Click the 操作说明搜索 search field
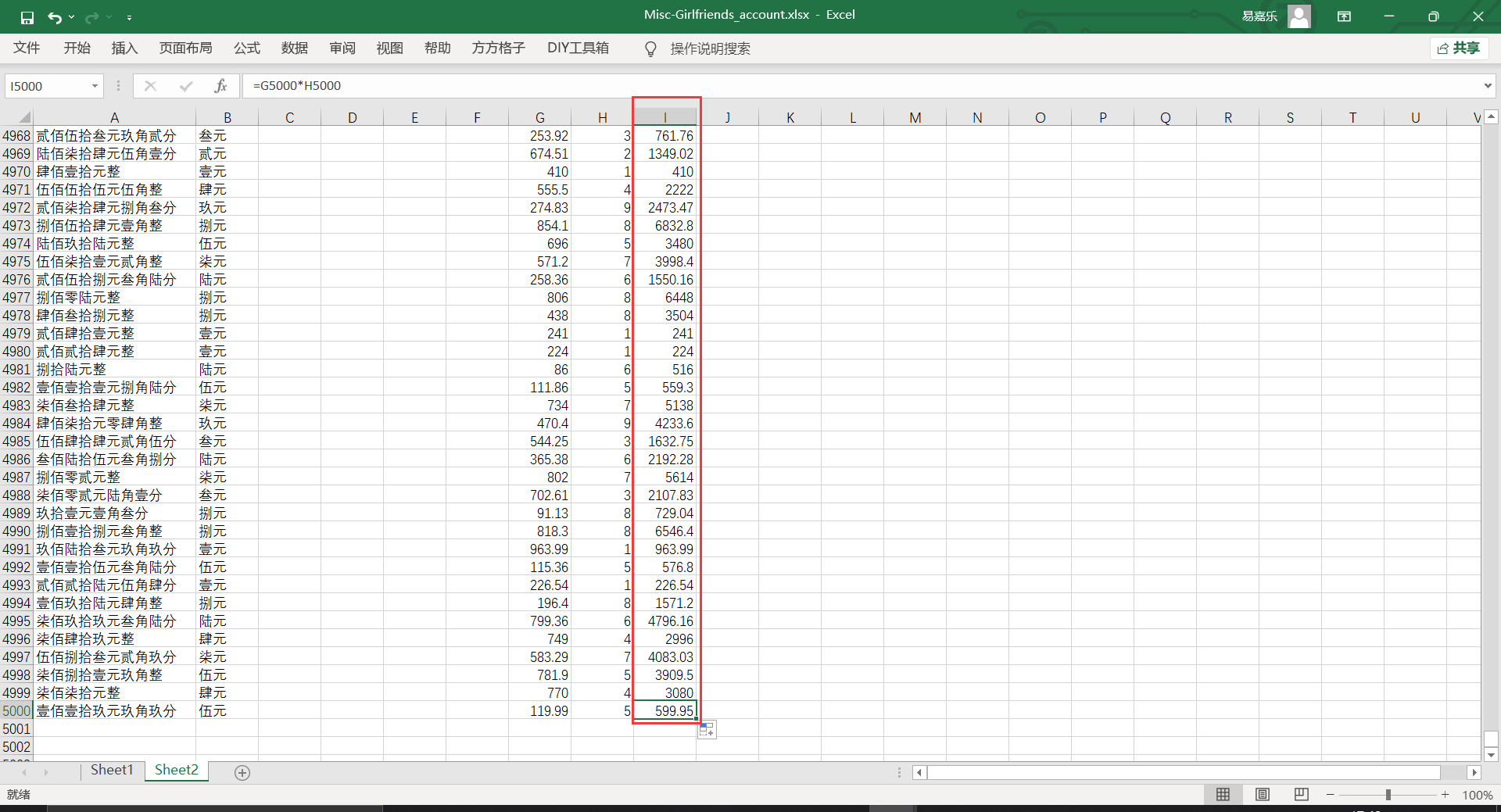The image size is (1501, 812). pos(710,49)
